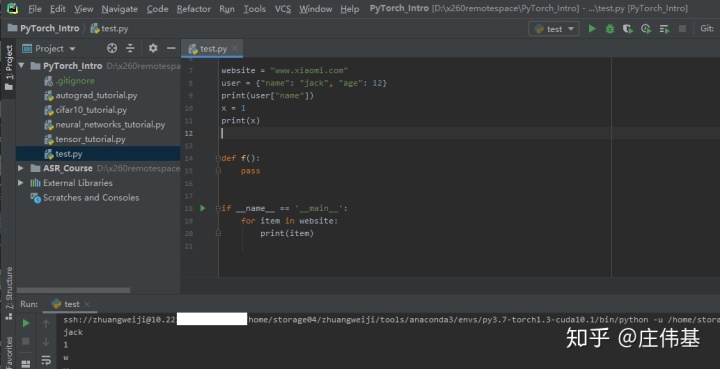The width and height of the screenshot is (720, 369).
Task: Open the Run menu
Action: click(227, 9)
